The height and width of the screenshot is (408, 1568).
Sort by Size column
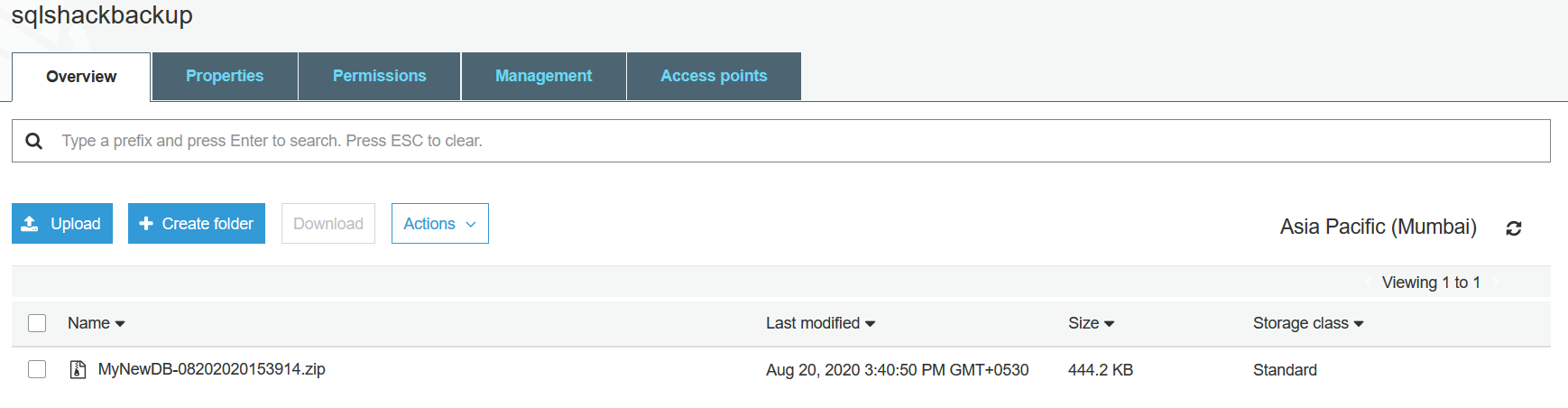(x=1091, y=323)
